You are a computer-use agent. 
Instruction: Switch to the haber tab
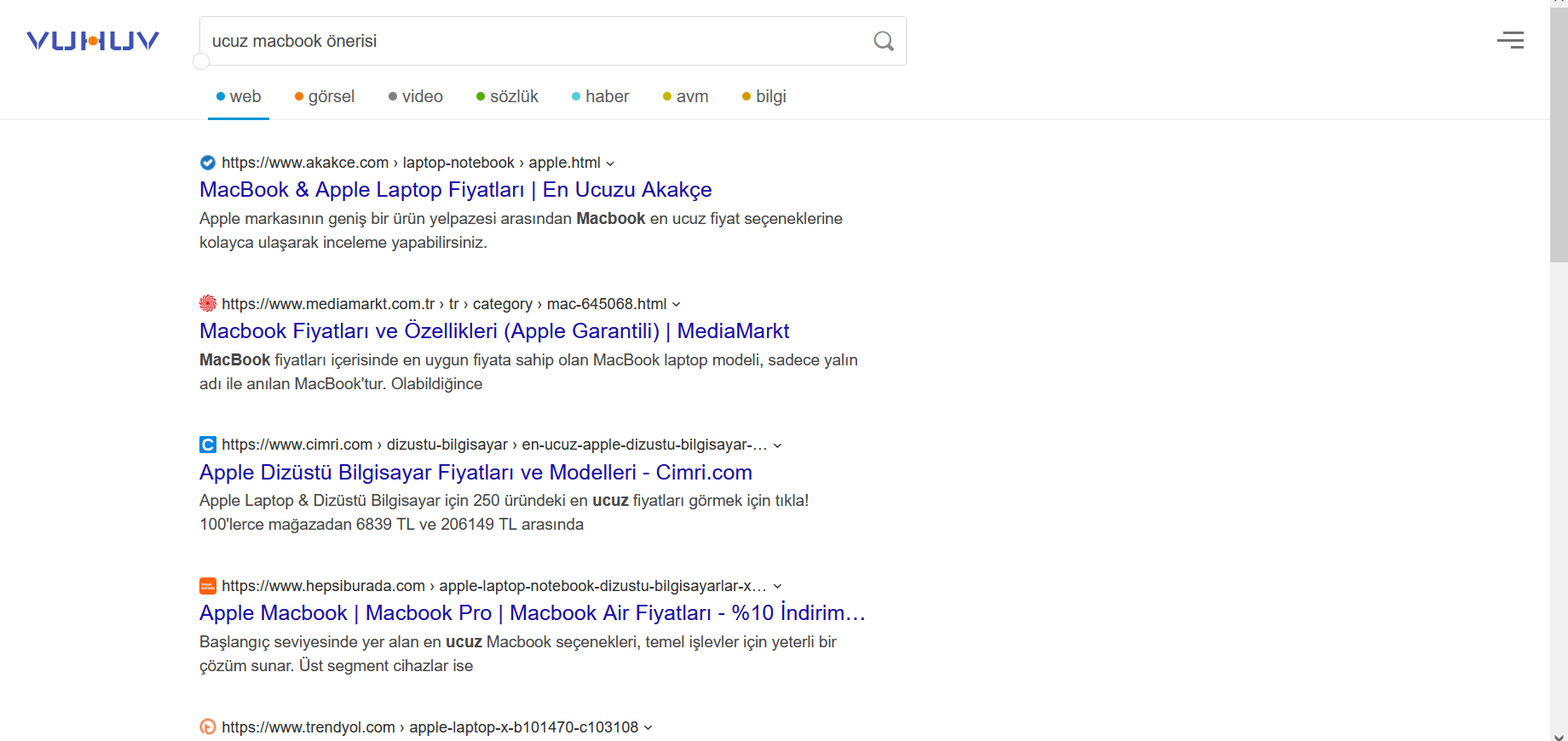click(x=601, y=96)
